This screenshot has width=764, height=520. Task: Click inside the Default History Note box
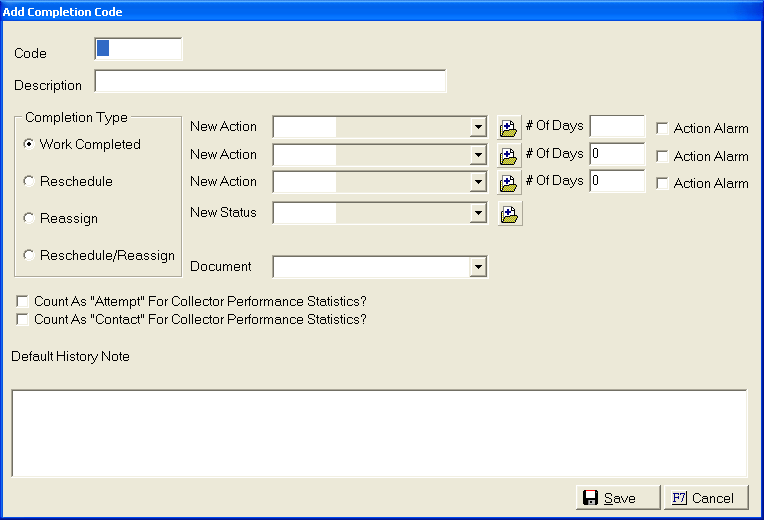coord(379,433)
